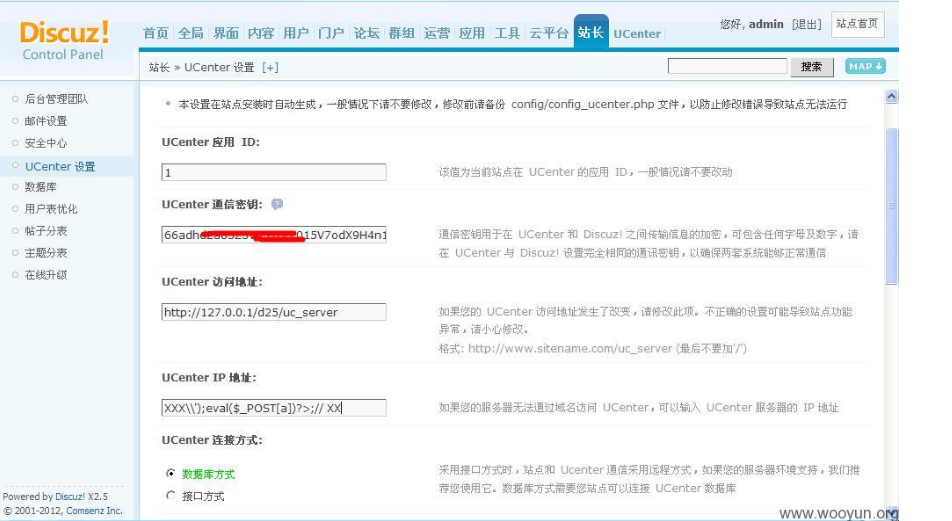This screenshot has height=521, width=952.
Task: Open the 应用 top menu
Action: tap(472, 33)
